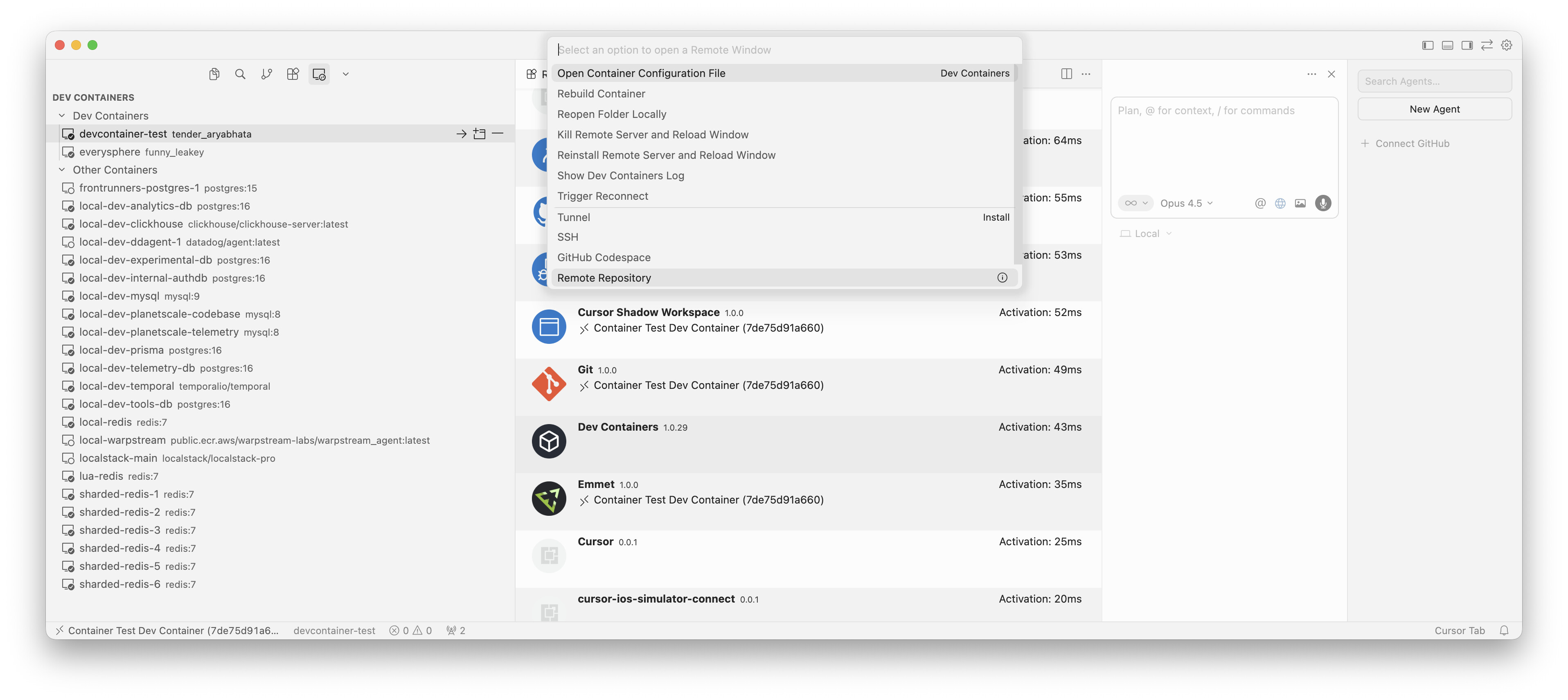The image size is (1568, 700).
Task: Click the notifications bell in status bar
Action: [x=1504, y=630]
